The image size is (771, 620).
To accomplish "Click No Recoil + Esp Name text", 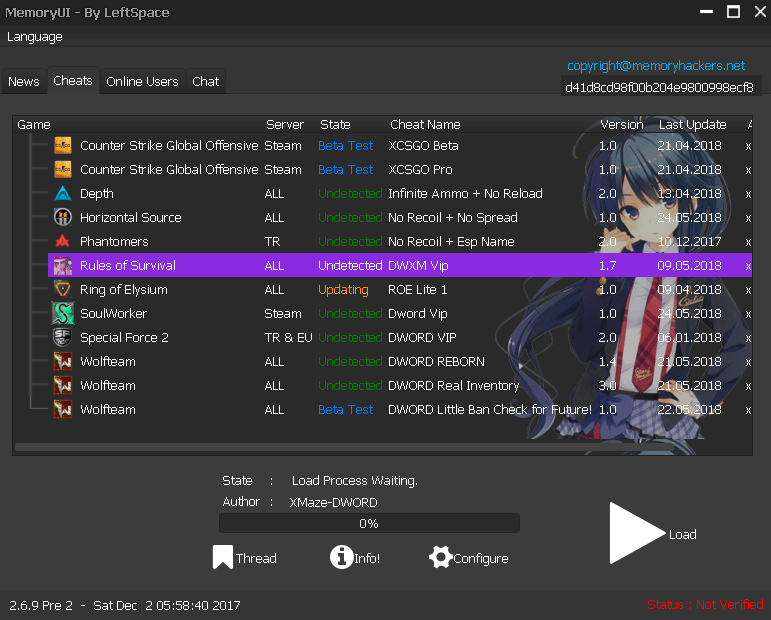I will point(451,241).
